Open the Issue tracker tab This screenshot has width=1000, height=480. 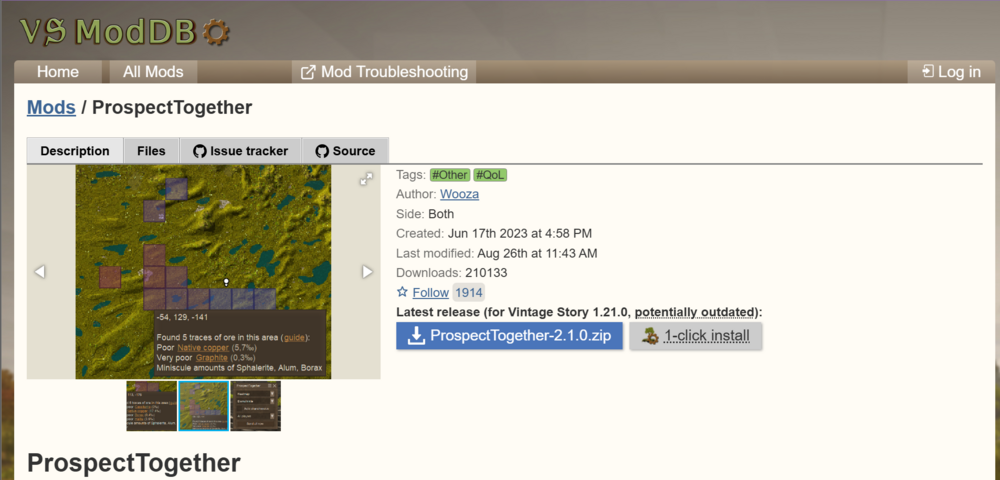240,151
